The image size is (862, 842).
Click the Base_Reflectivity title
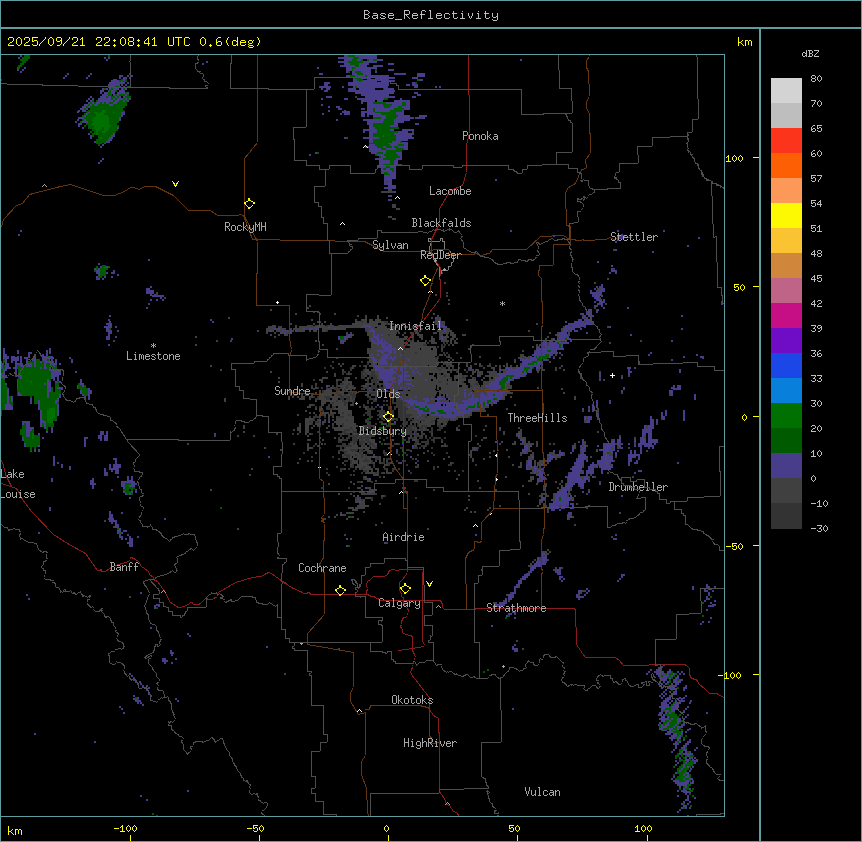[430, 15]
